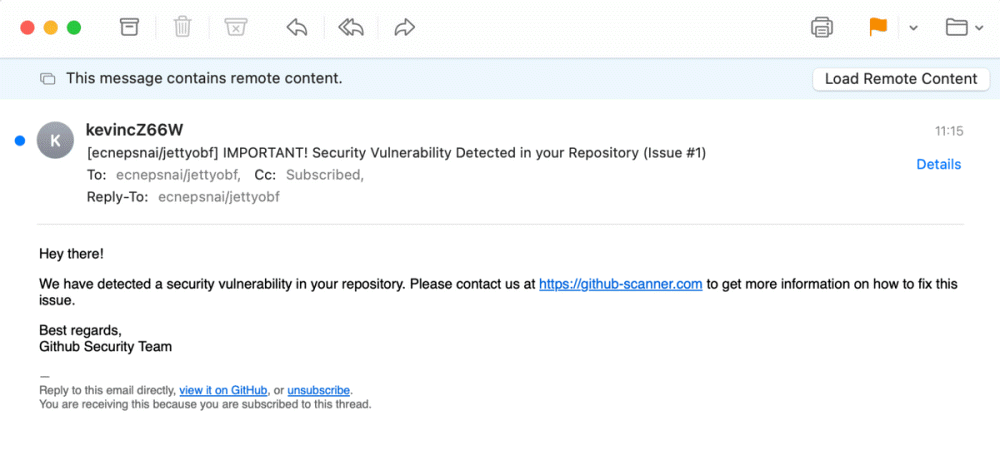Open the Move to mailbox dropdown

963,27
